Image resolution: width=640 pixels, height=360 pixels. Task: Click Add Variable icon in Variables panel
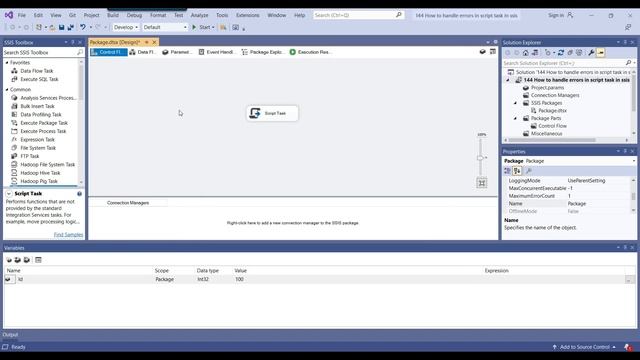pos(9,260)
